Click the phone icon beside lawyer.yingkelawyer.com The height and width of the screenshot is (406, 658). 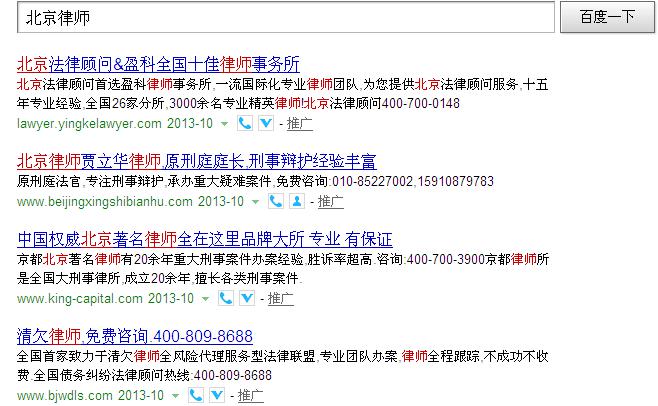[245, 123]
